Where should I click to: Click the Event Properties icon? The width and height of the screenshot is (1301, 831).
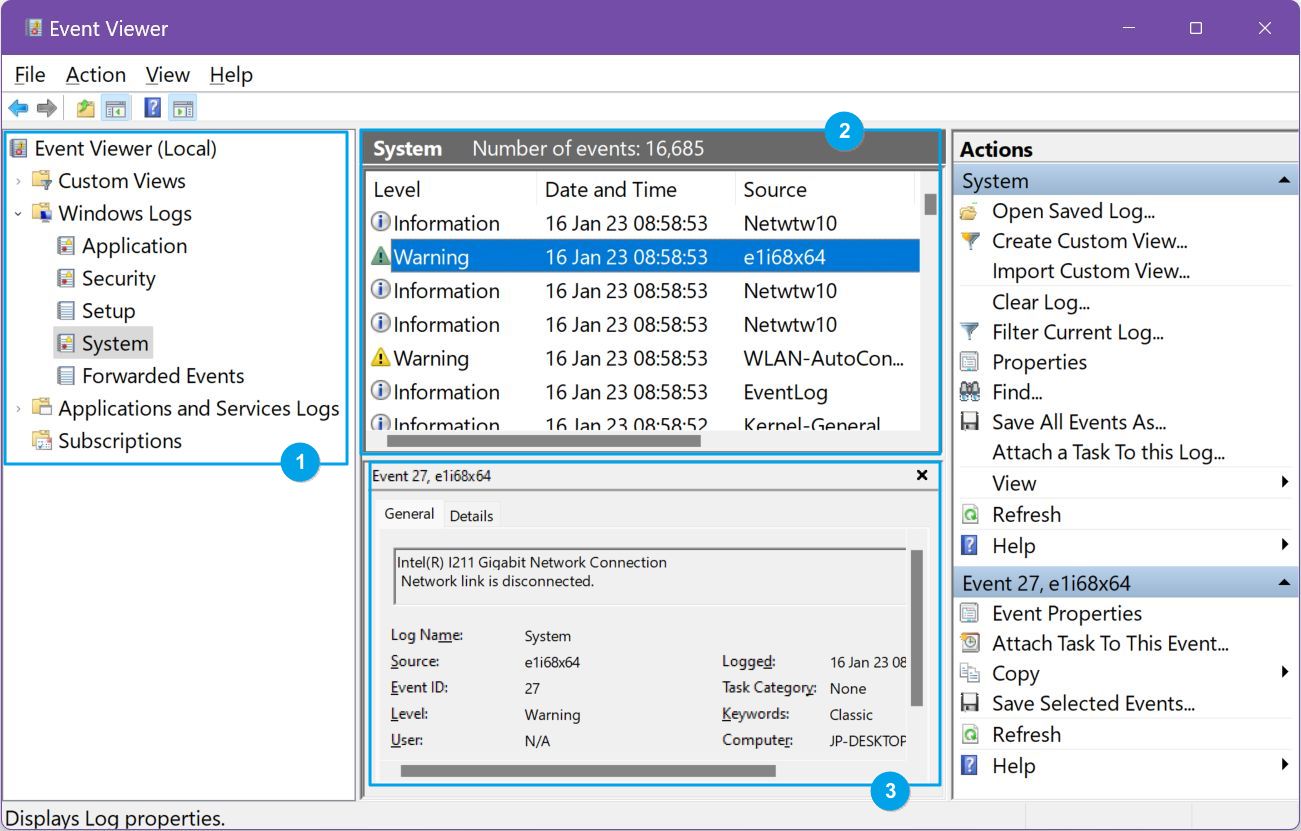coord(969,613)
